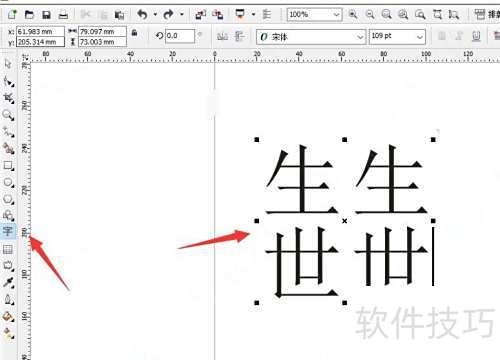500x360 pixels.
Task: Undo the last action
Action: tap(142, 14)
